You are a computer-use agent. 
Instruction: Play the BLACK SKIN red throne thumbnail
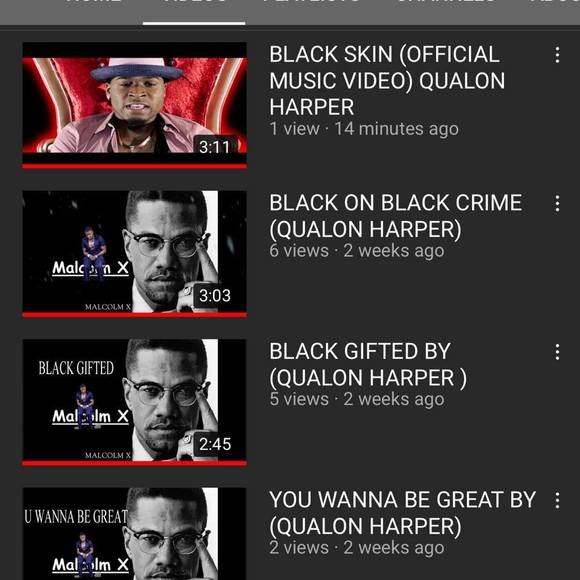(135, 105)
